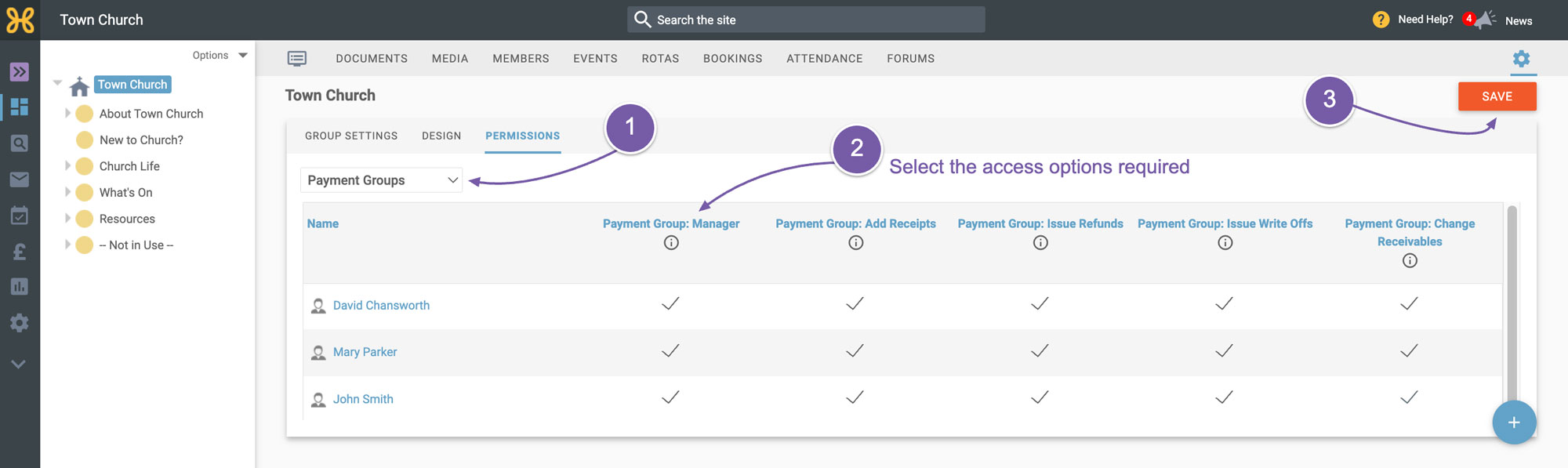Screen dimensions: 1568x468
Task: Click the noticeboard icon left of Documents
Action: (x=297, y=59)
